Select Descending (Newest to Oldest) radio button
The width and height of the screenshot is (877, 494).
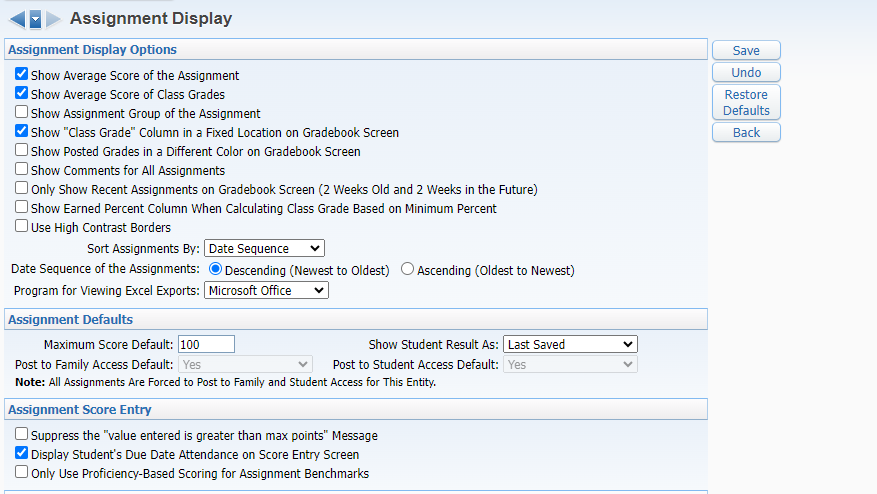(x=215, y=270)
